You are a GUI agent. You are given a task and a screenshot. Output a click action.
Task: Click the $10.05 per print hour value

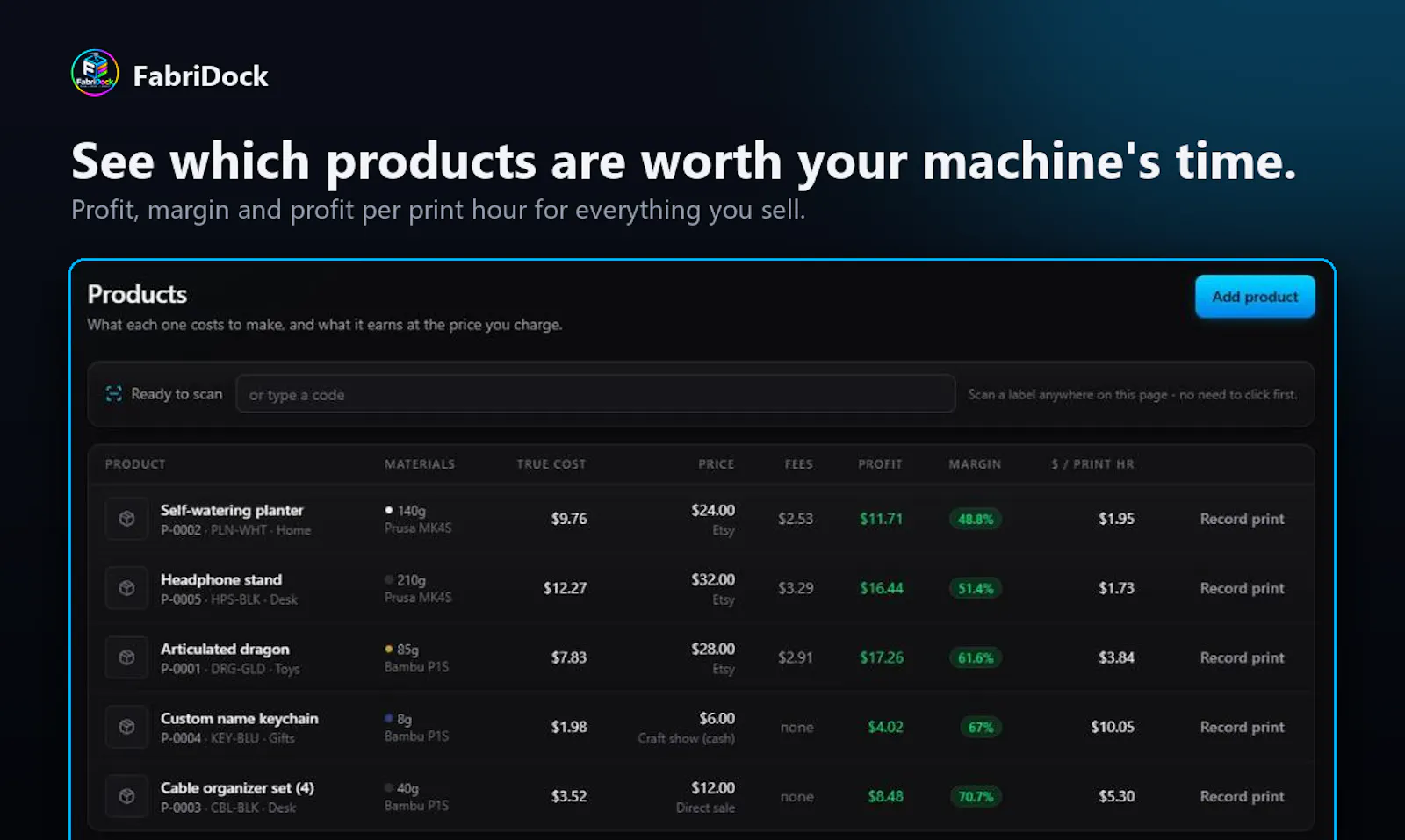(1113, 727)
